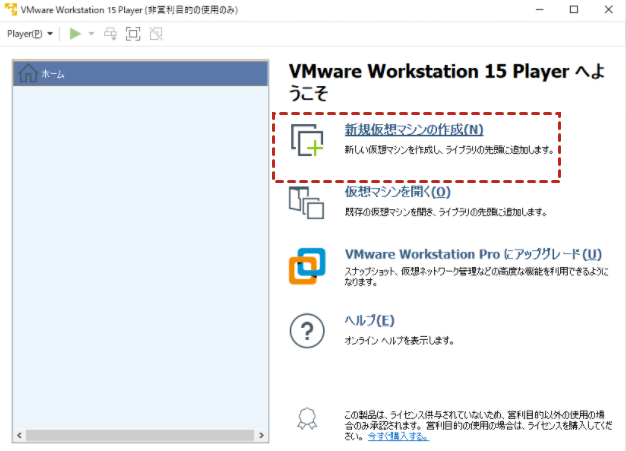Click the home house icon in library

(x=28, y=73)
